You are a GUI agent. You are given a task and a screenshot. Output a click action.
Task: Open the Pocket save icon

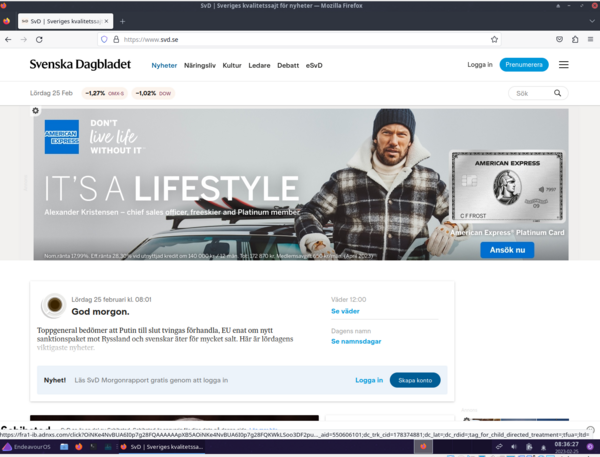[559, 39]
